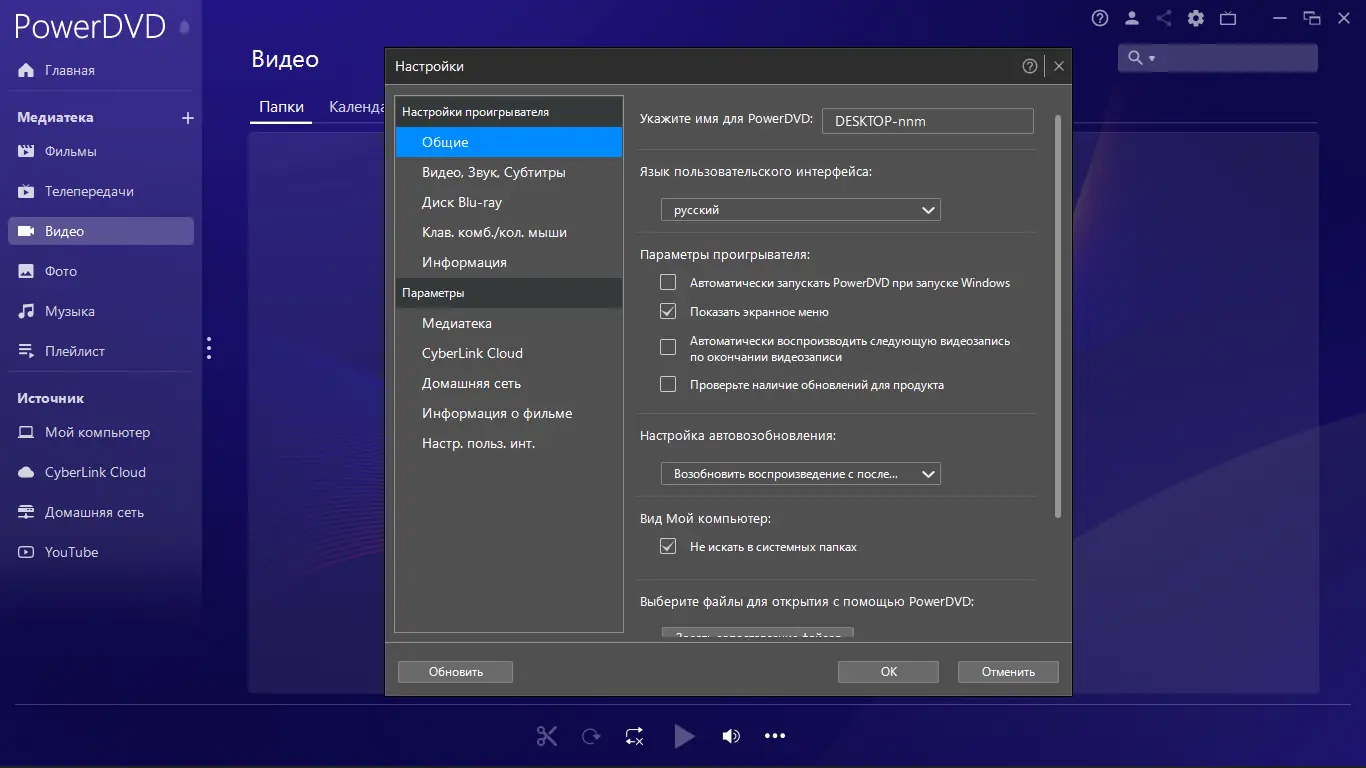
Task: Select Видео, Звук, Субтитры category
Action: 509,172
